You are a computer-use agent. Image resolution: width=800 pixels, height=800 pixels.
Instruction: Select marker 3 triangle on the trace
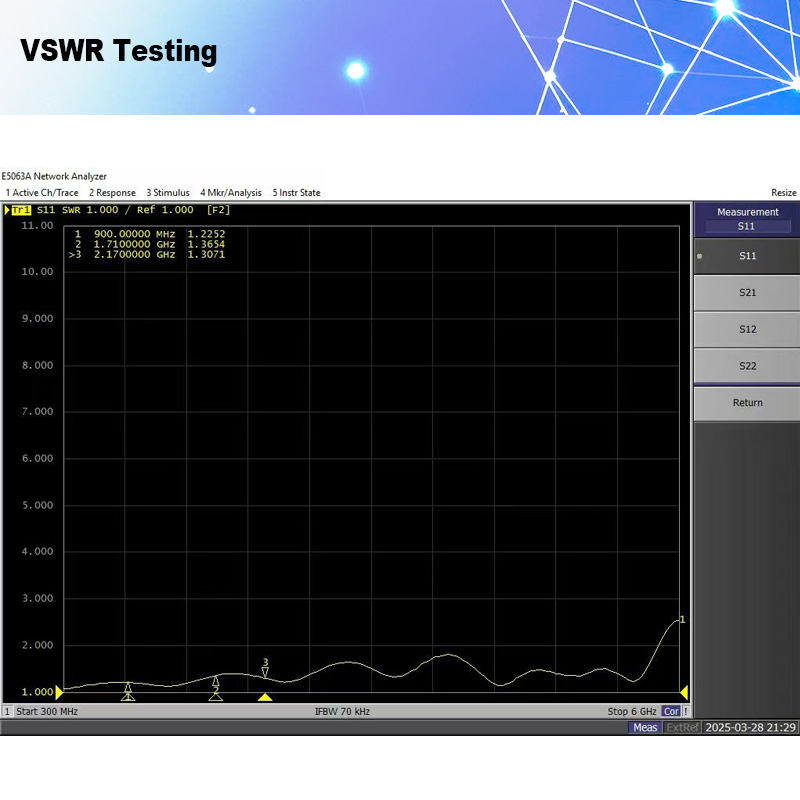(x=265, y=672)
